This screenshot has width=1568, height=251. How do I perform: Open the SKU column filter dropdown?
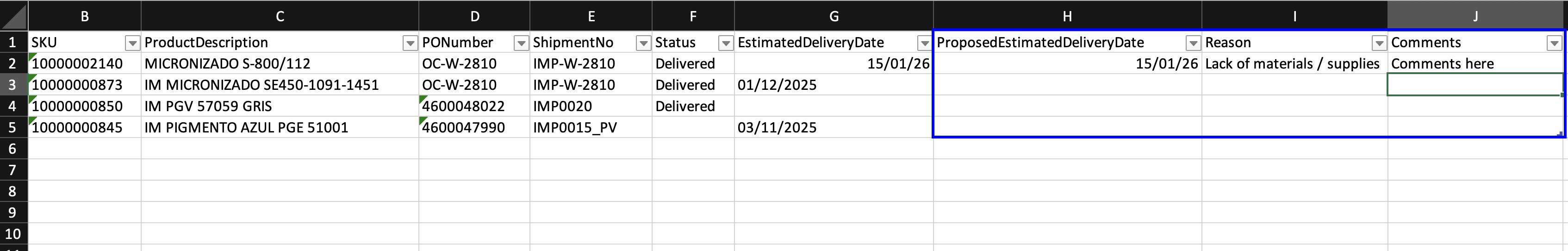point(132,43)
